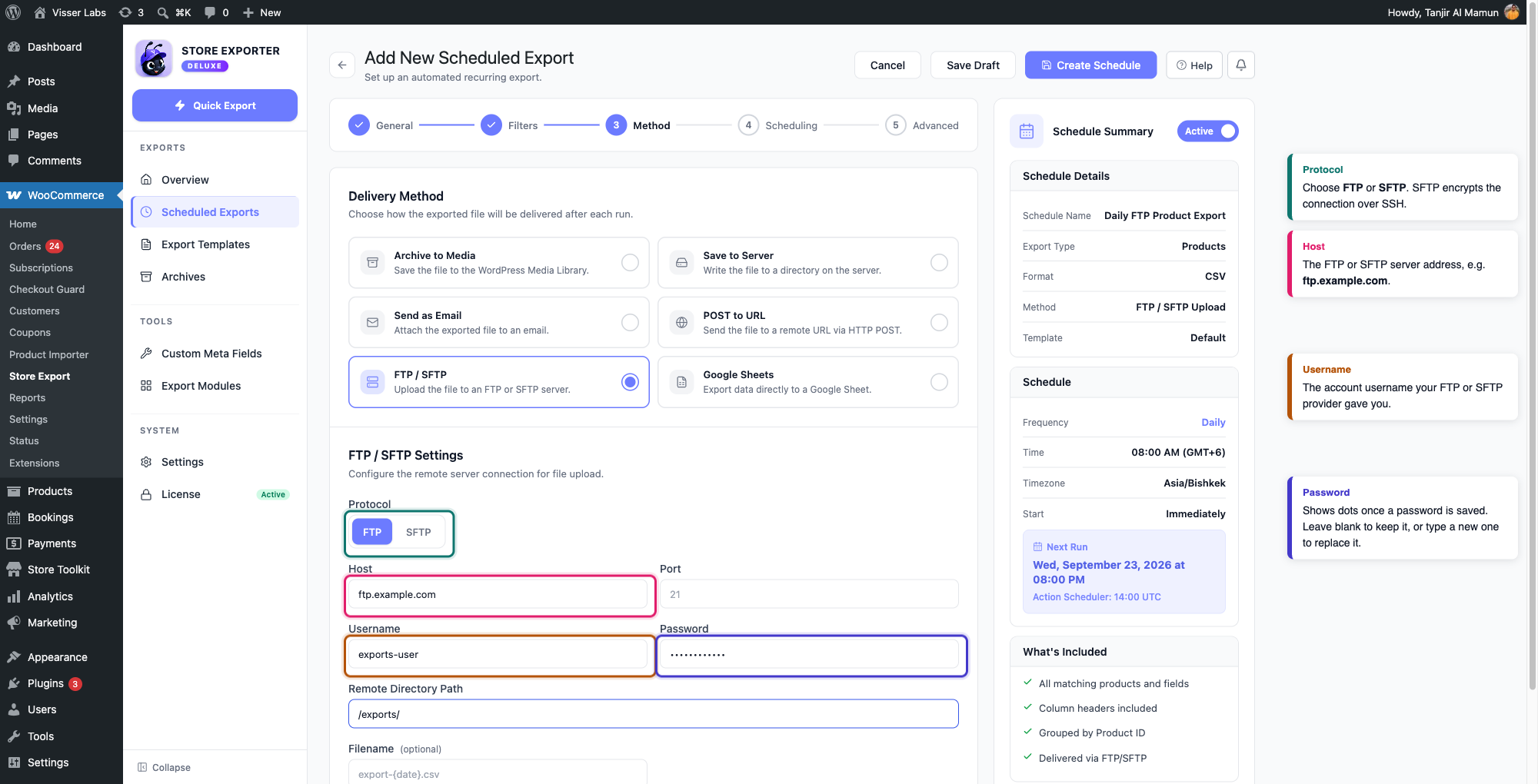Open Export Templates menu item
The height and width of the screenshot is (784, 1538).
coord(215,244)
